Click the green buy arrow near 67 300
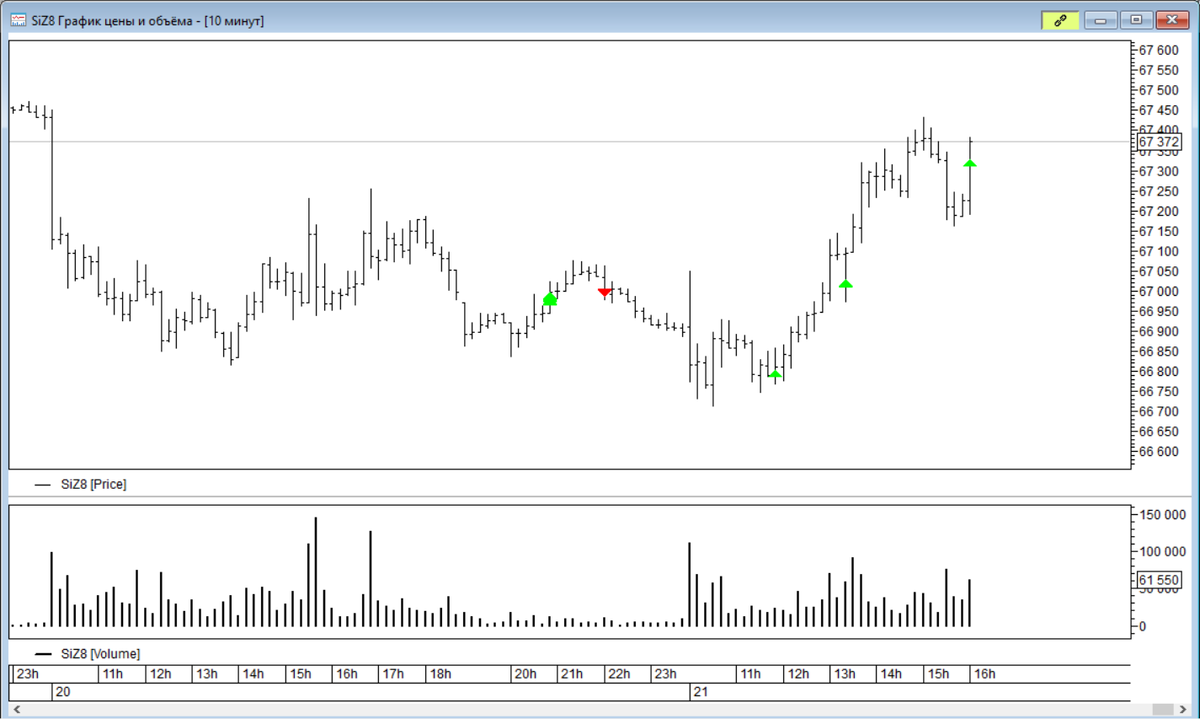The image size is (1200, 719). (969, 164)
